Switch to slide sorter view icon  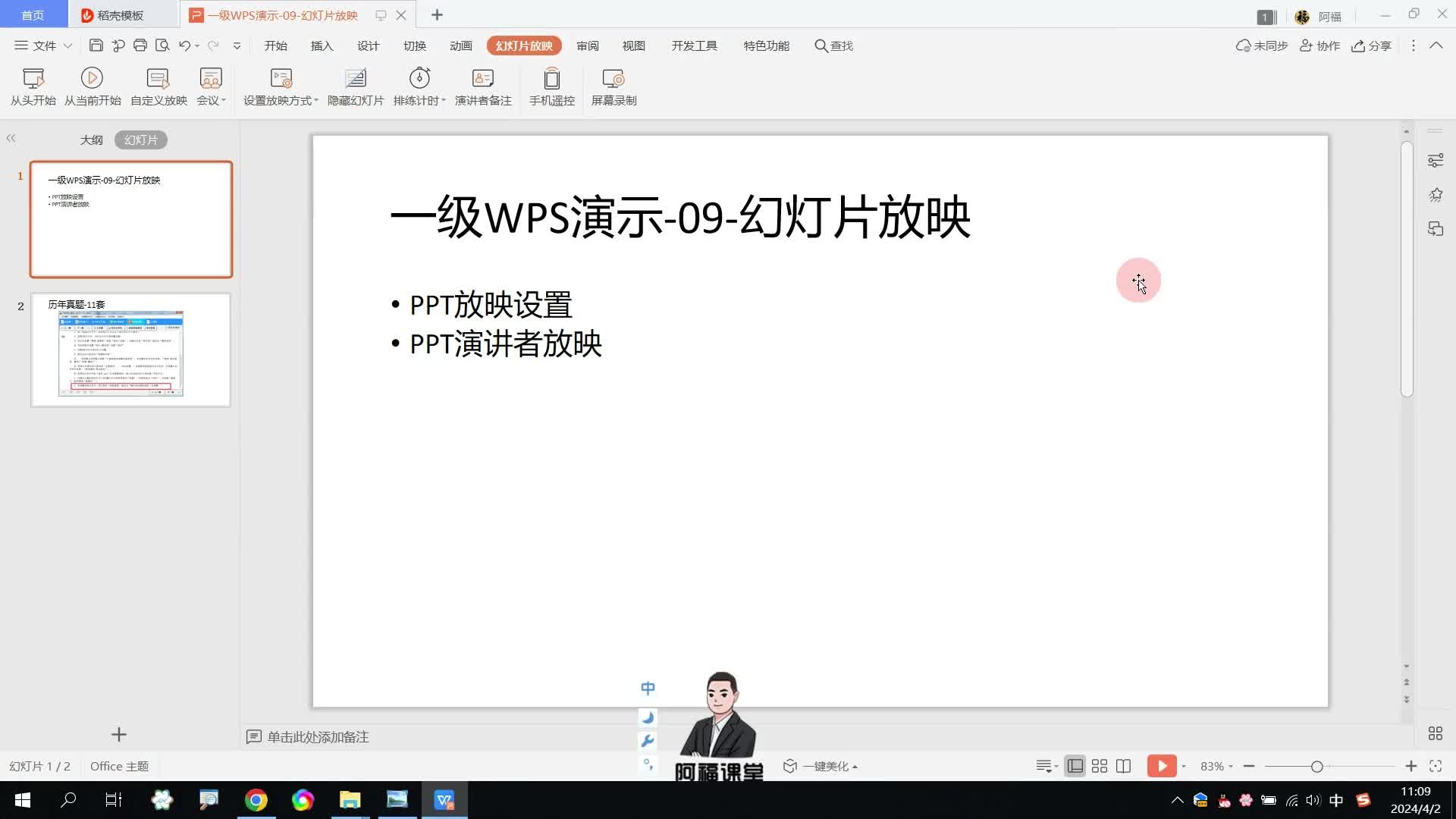1099,767
